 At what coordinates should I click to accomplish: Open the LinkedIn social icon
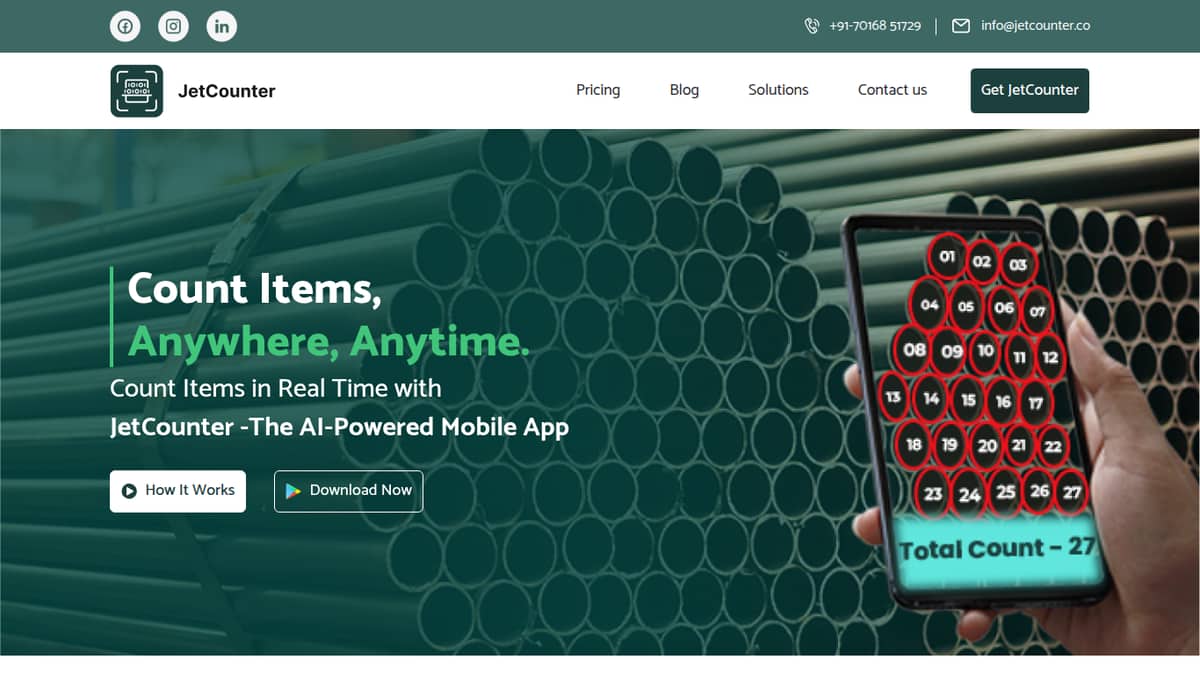pyautogui.click(x=222, y=26)
